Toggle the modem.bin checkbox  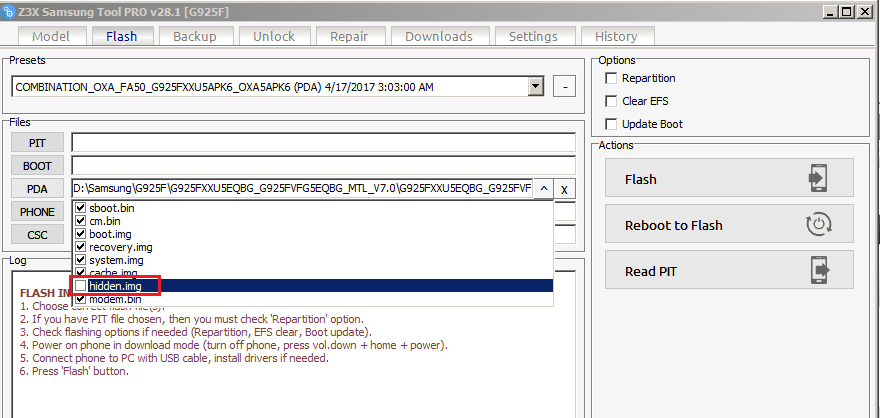tap(80, 299)
